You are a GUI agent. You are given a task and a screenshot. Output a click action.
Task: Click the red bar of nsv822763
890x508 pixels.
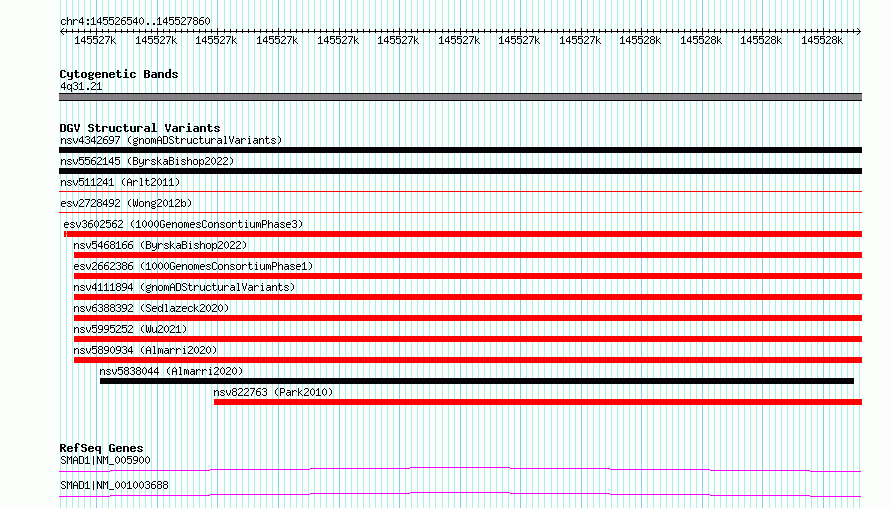coord(538,402)
